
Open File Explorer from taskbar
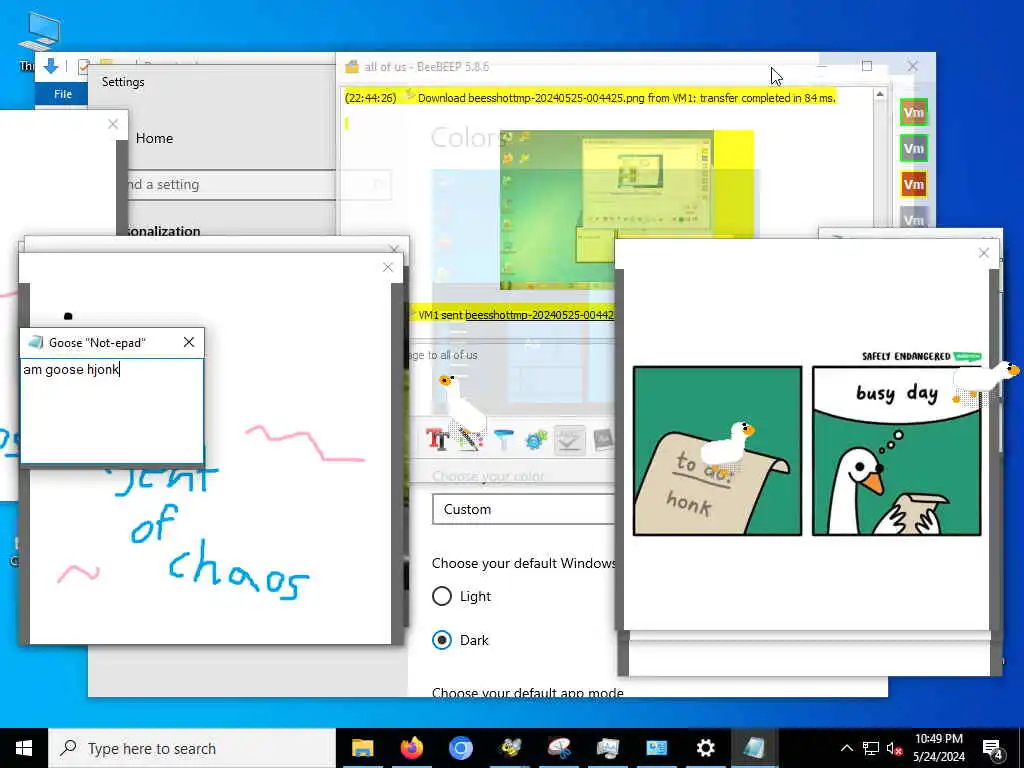(x=362, y=748)
